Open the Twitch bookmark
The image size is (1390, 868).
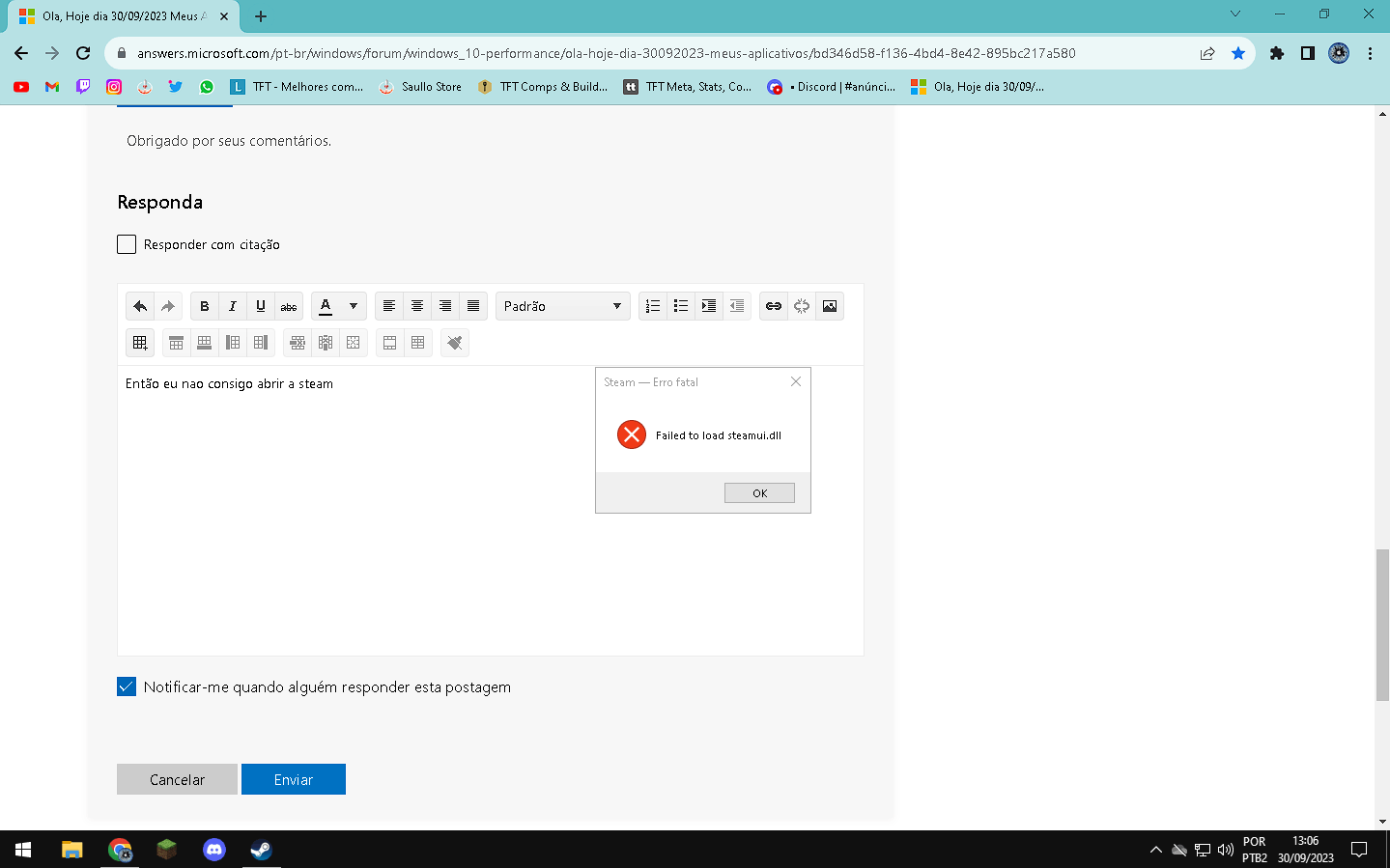(83, 87)
